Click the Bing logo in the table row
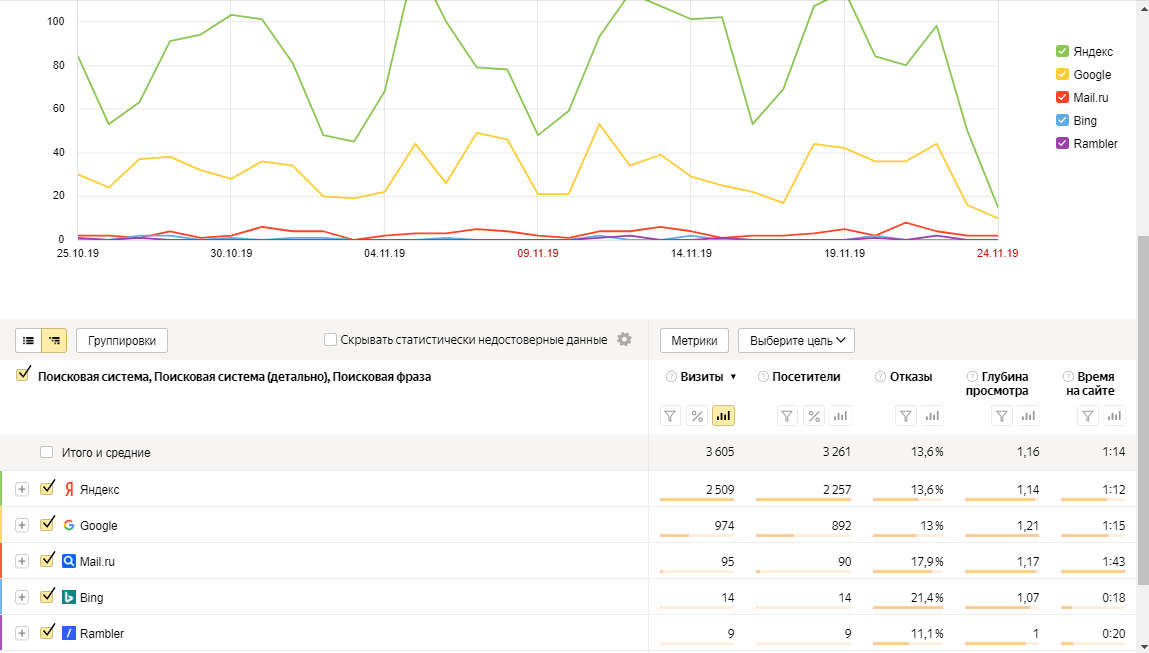Viewport: 1149px width, 653px height. 69,597
